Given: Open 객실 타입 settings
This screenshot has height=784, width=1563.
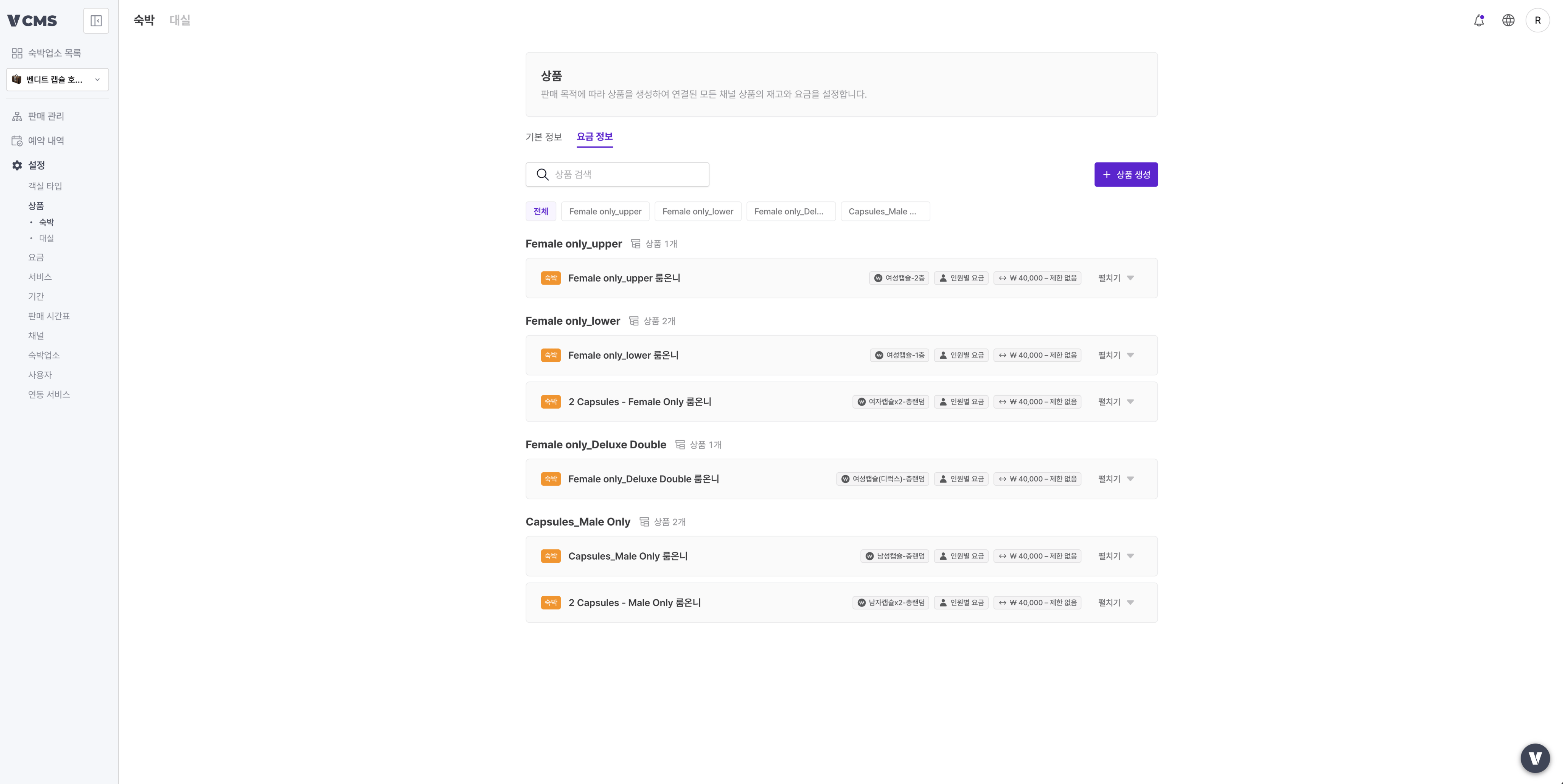Looking at the screenshot, I should [45, 186].
